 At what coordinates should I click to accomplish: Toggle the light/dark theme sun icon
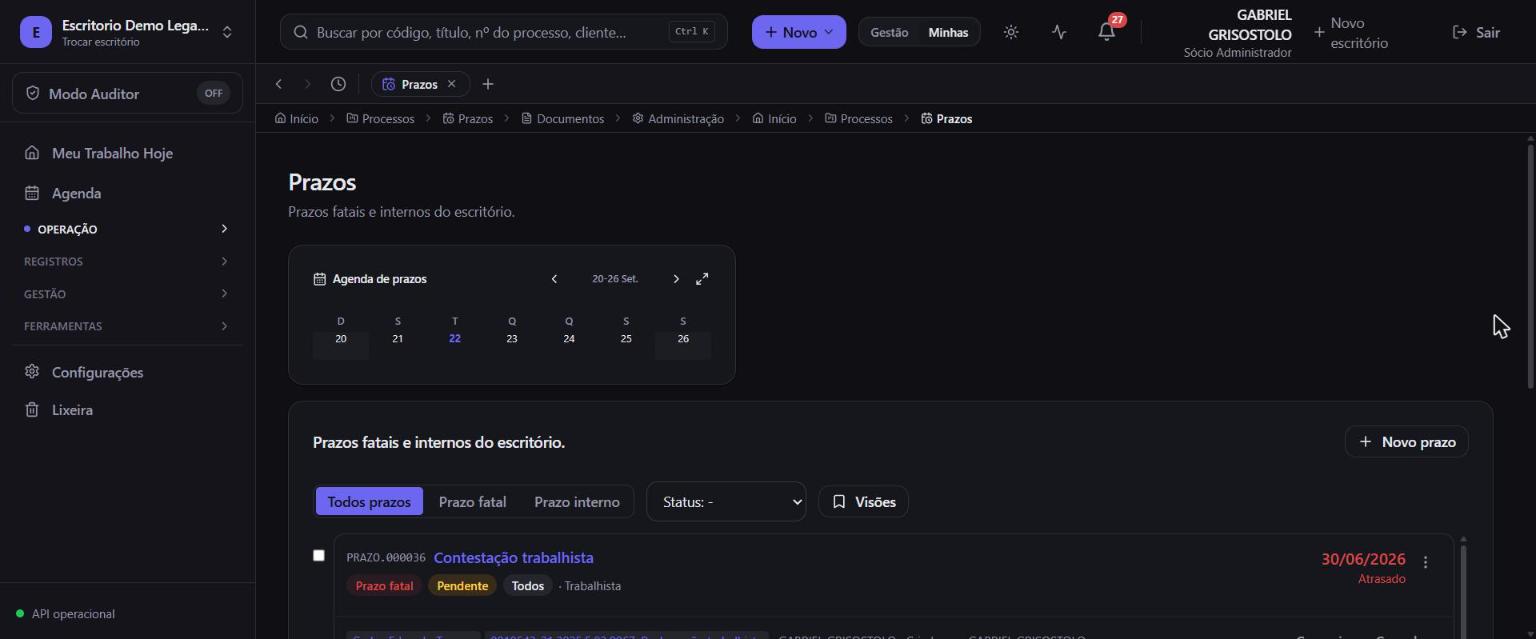(x=1011, y=32)
